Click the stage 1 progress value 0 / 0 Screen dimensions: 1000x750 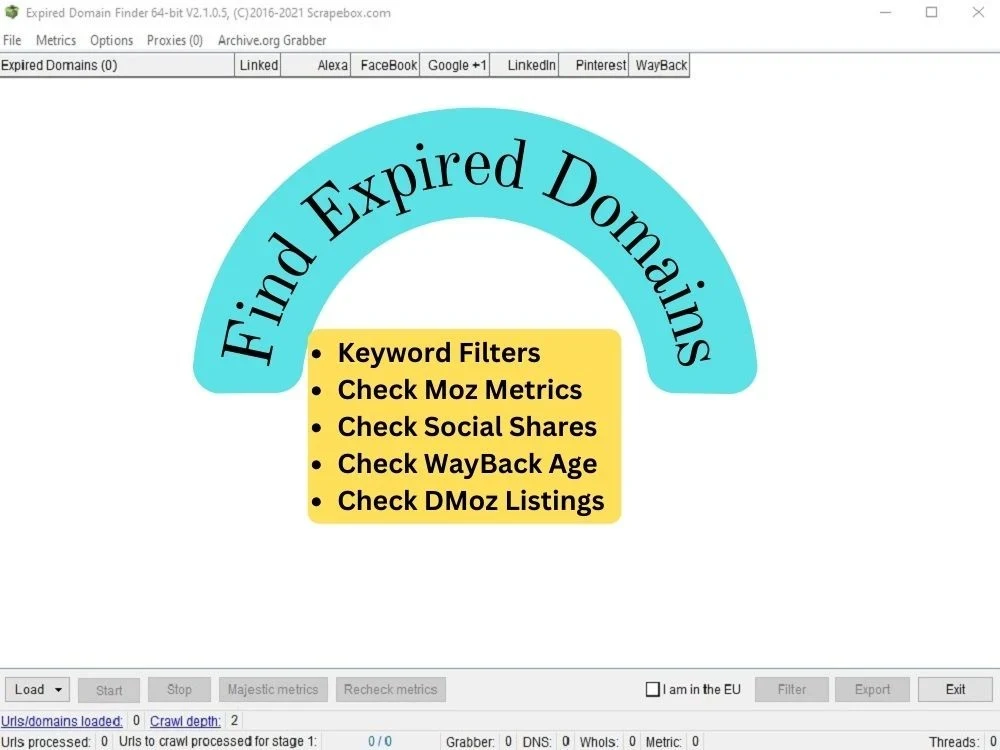(x=380, y=741)
